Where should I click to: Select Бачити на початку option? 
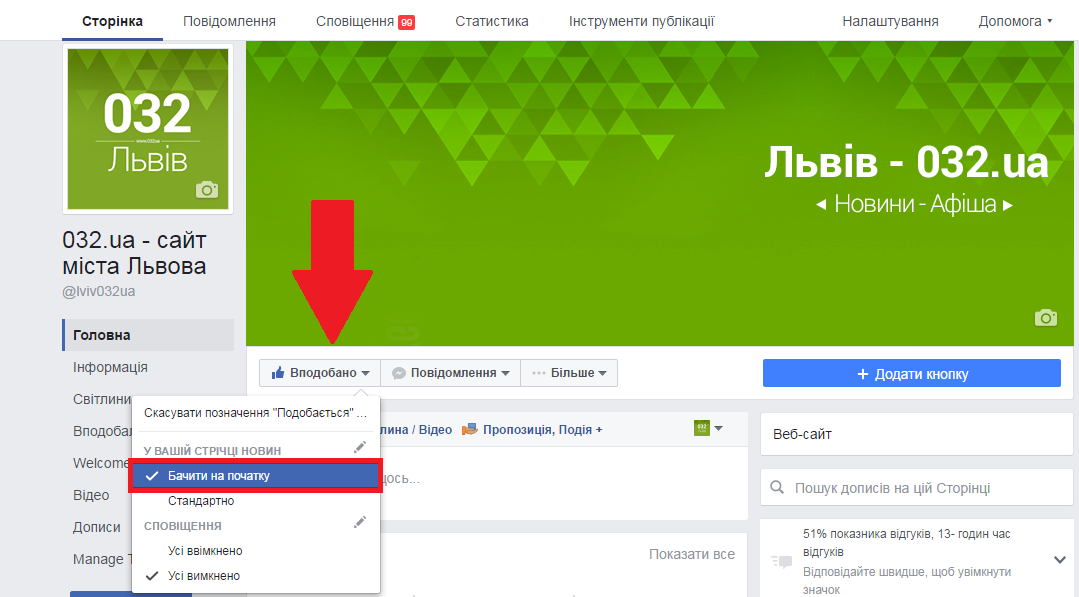[255, 476]
